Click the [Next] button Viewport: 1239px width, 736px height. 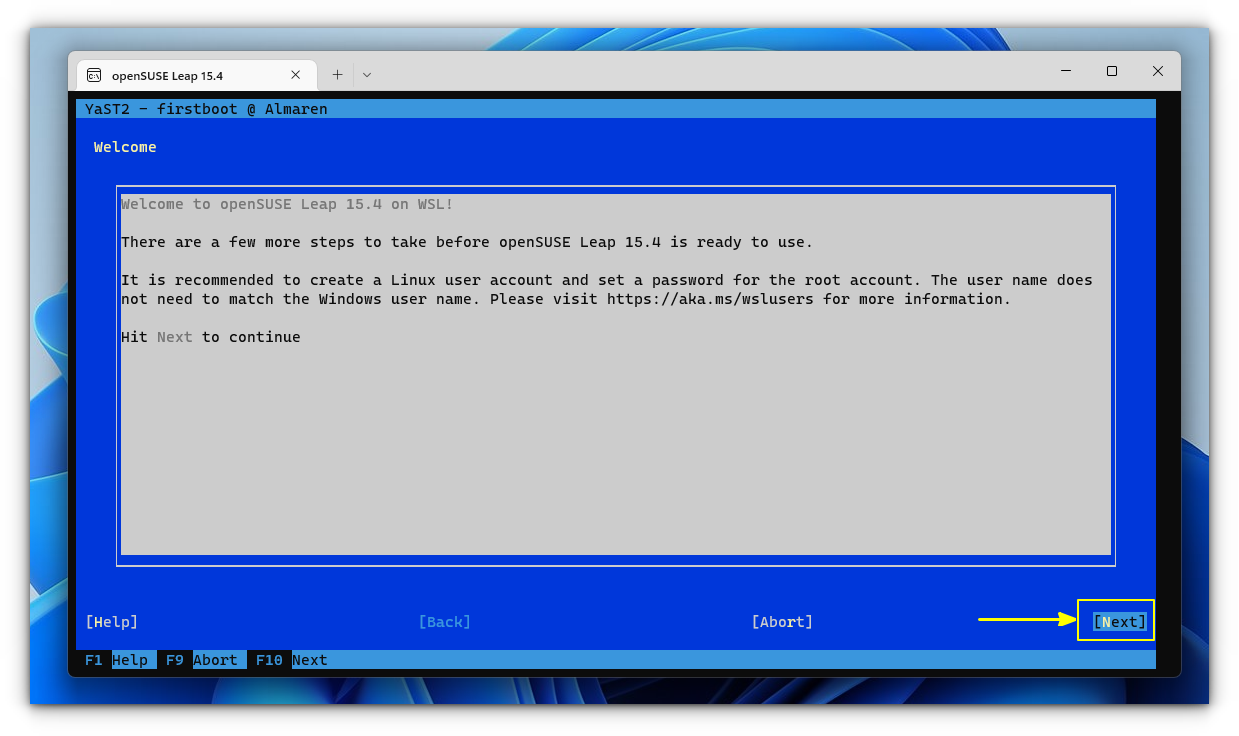(x=1119, y=622)
